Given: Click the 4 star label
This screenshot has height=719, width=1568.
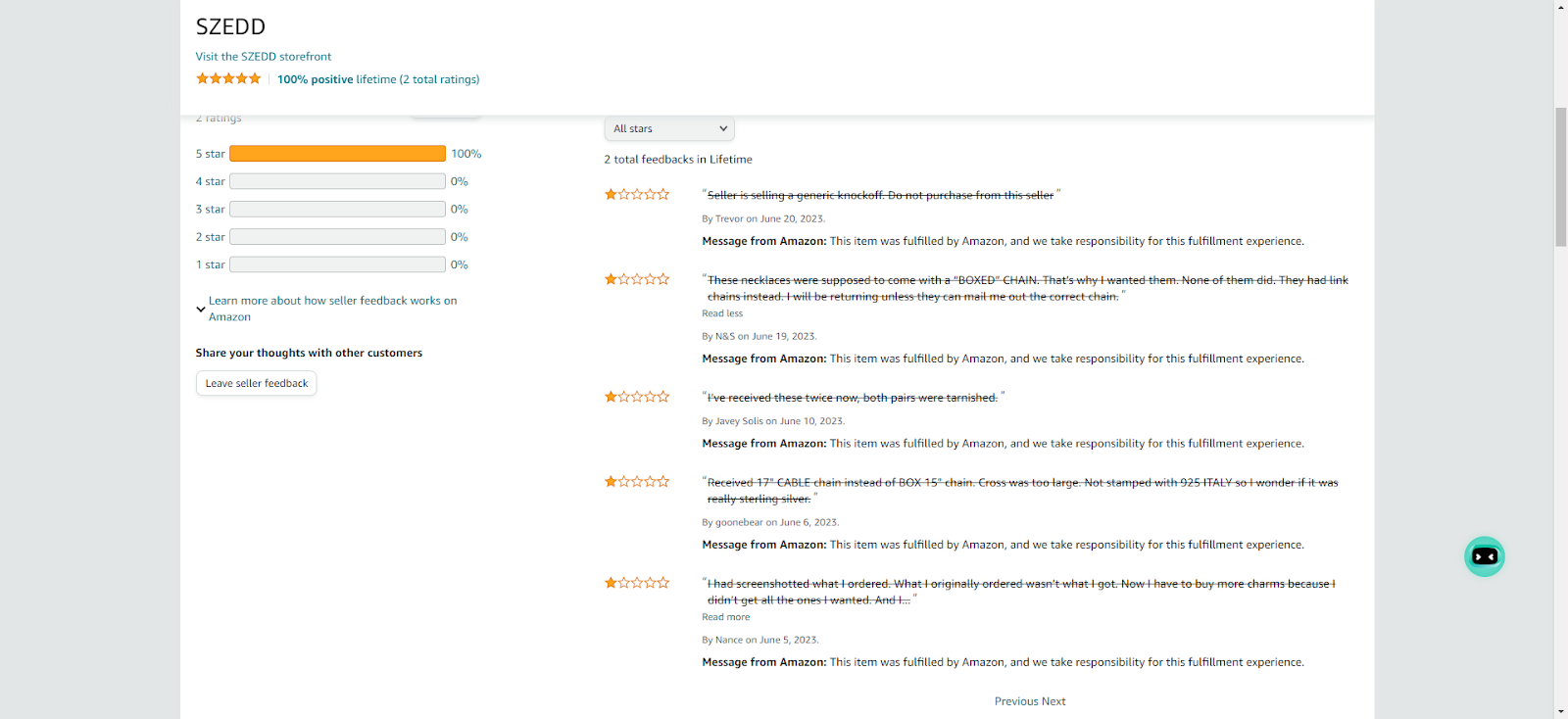Looking at the screenshot, I should click(x=210, y=181).
